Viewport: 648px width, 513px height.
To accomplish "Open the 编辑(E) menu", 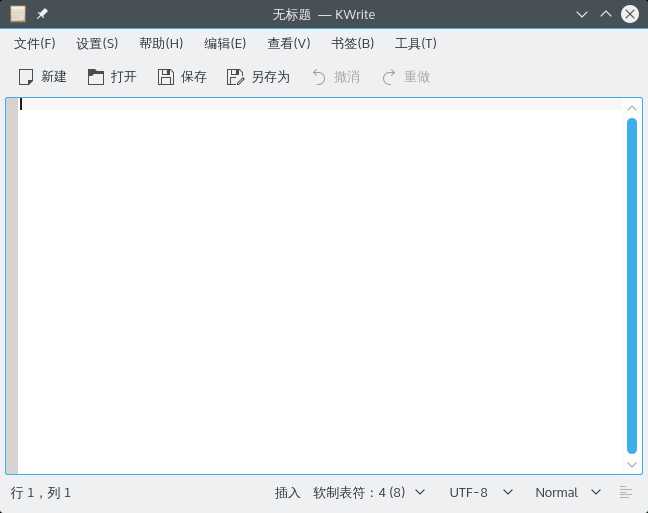I will pyautogui.click(x=225, y=43).
